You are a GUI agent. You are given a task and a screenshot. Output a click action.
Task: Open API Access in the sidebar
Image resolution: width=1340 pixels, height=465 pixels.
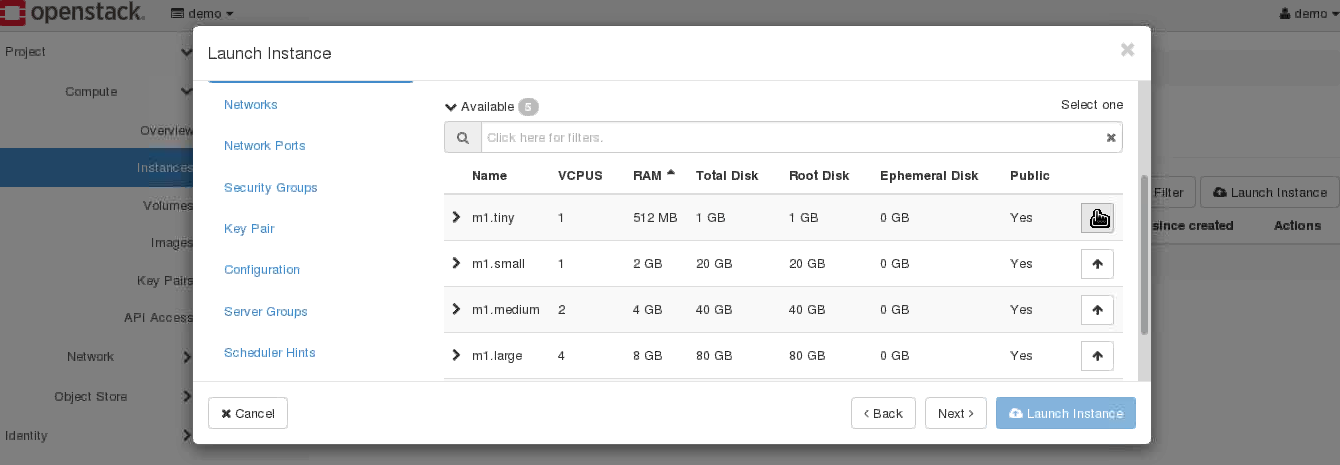point(158,318)
